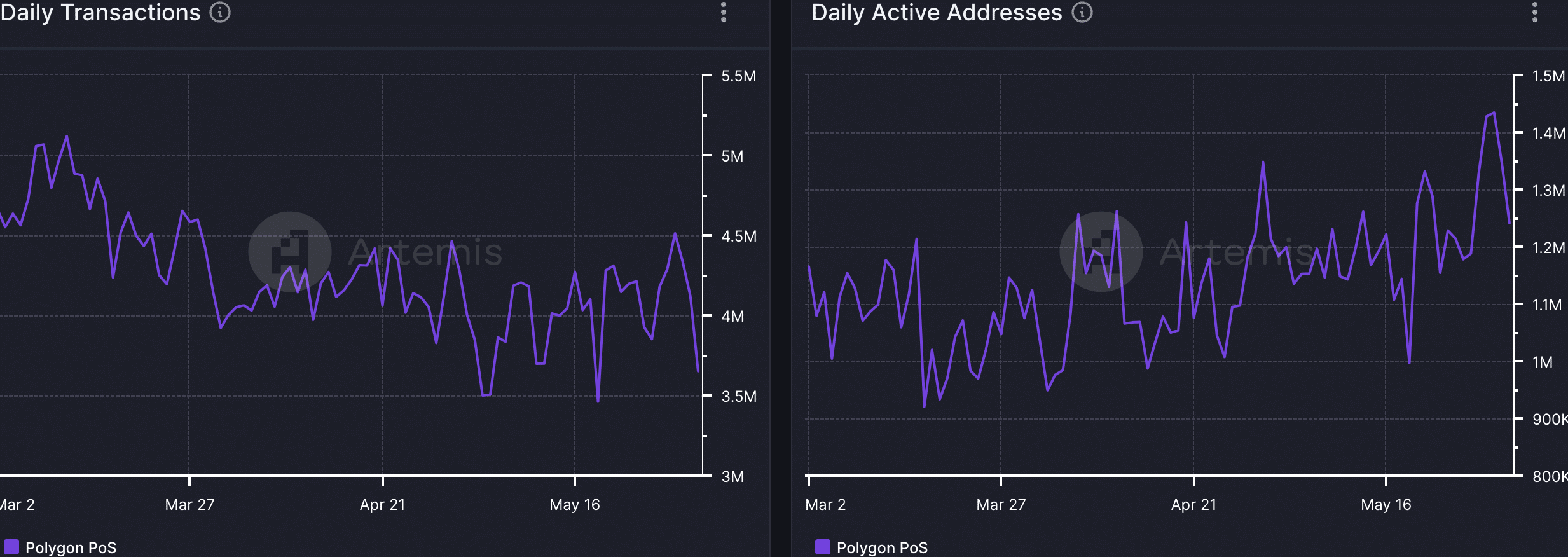The width and height of the screenshot is (1568, 557).
Task: Click the 1.2M y-axis label
Action: click(x=1548, y=248)
